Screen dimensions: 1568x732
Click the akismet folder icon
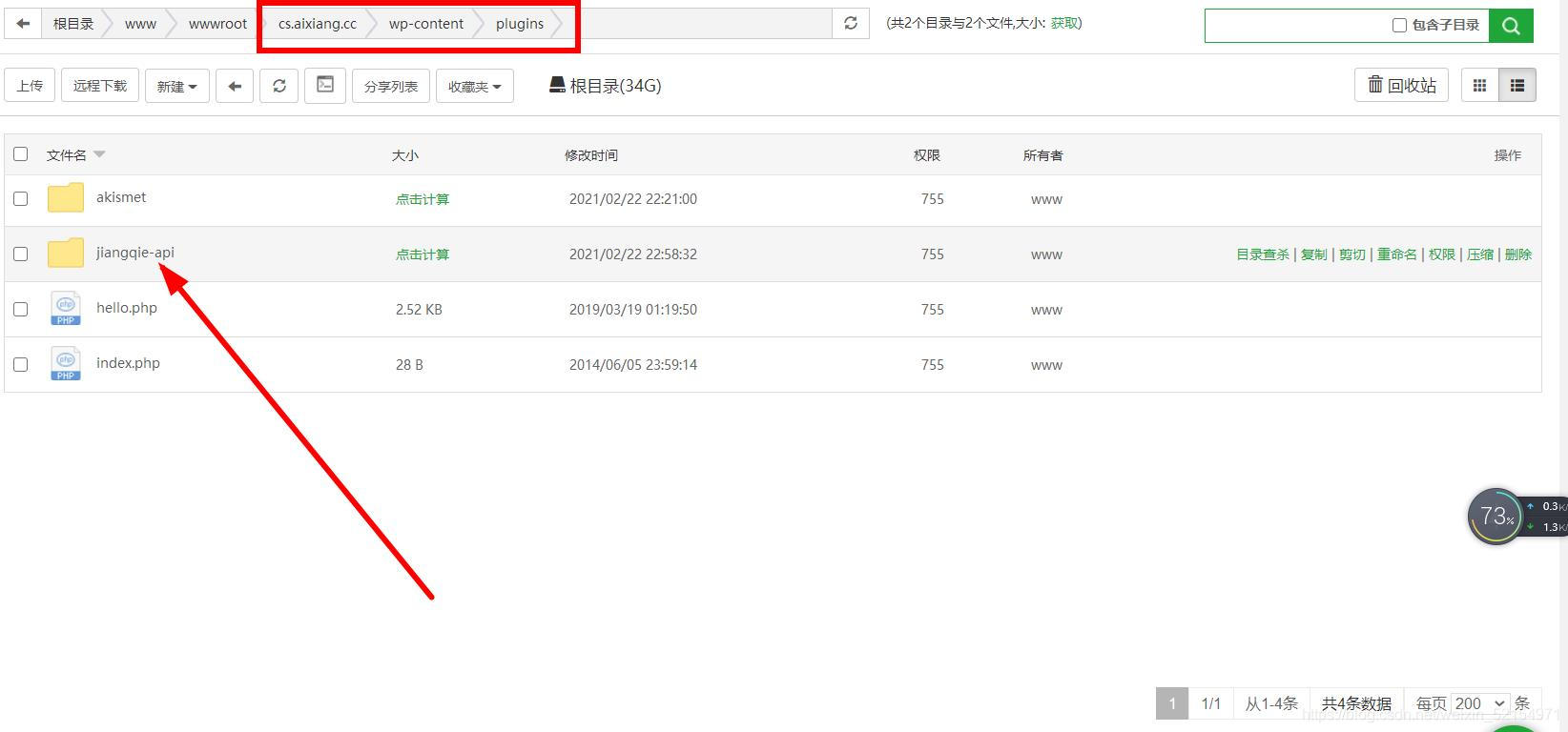tap(66, 198)
